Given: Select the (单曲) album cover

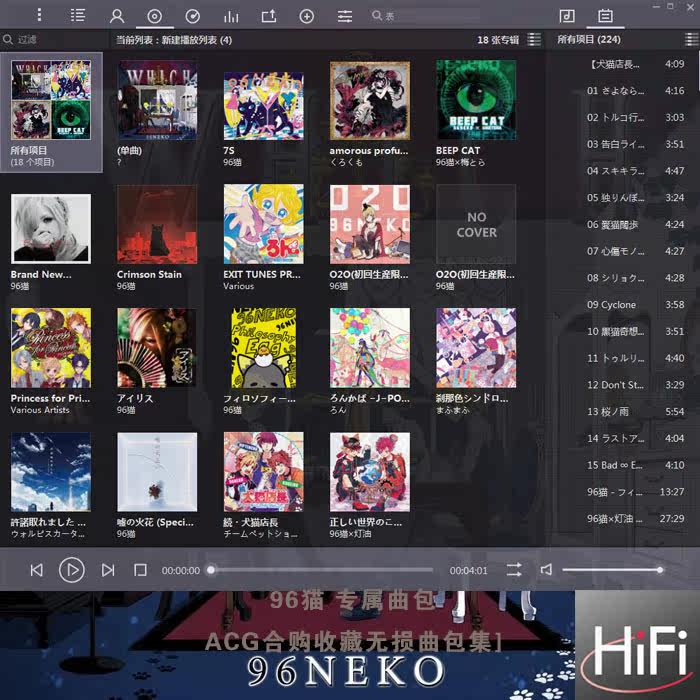Looking at the screenshot, I should (157, 100).
